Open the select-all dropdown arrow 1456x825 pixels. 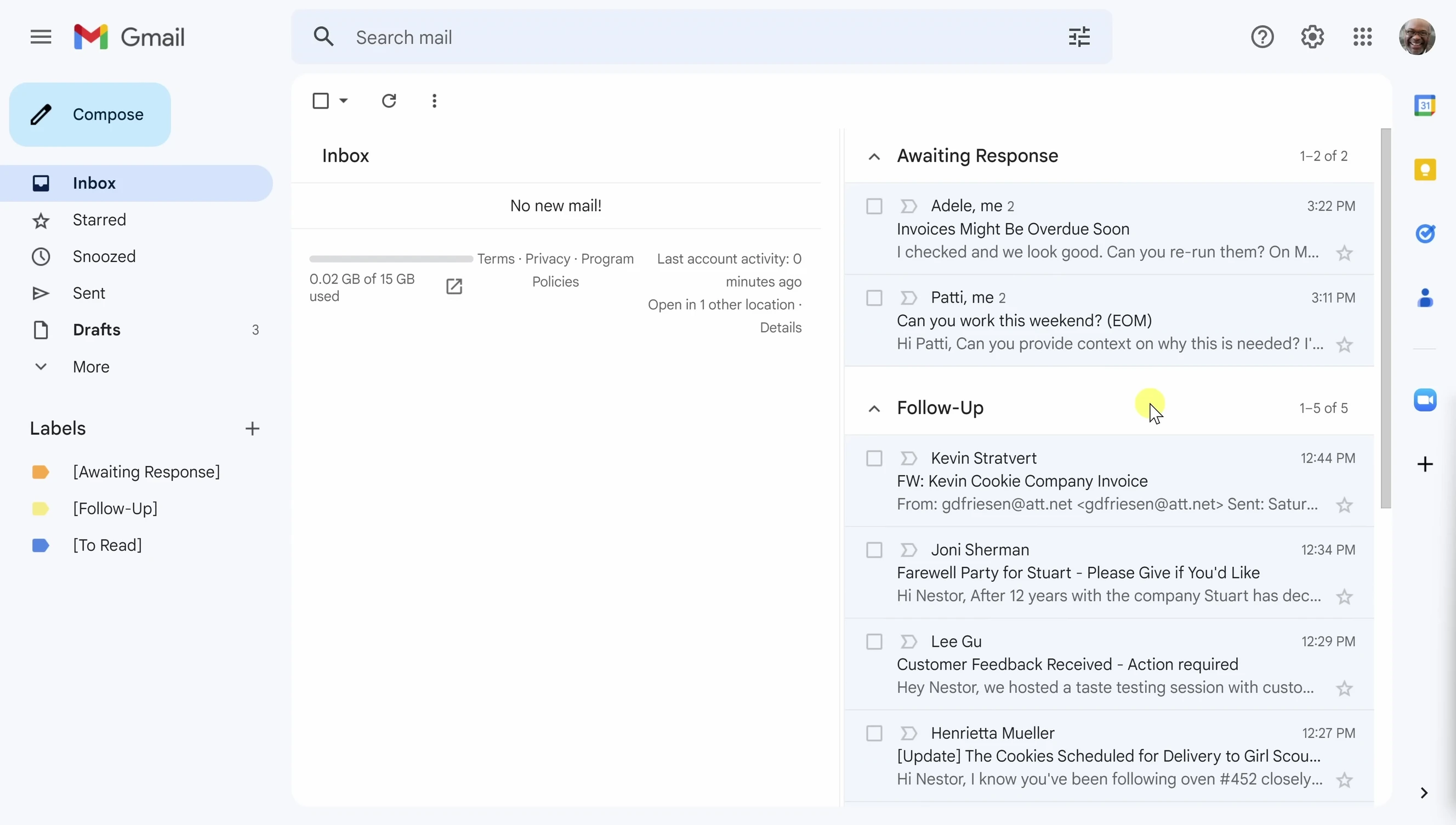click(343, 101)
